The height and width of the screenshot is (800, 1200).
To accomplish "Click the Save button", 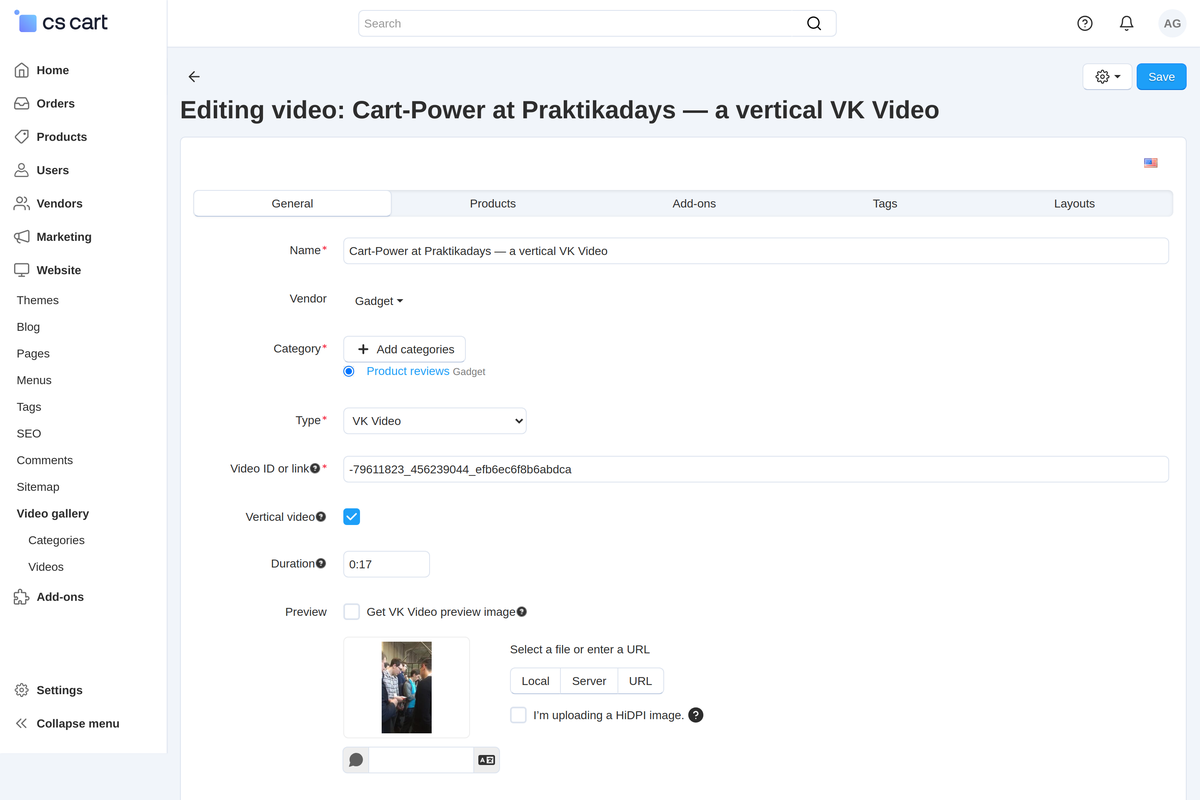I will click(1161, 77).
